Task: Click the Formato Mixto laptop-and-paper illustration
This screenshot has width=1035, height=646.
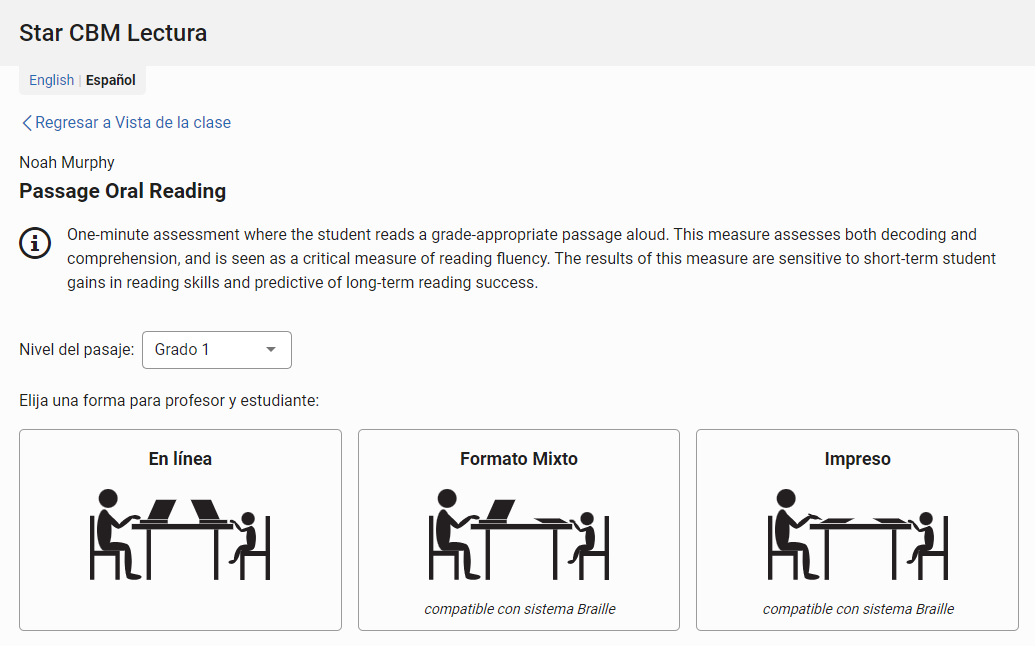Action: 519,534
